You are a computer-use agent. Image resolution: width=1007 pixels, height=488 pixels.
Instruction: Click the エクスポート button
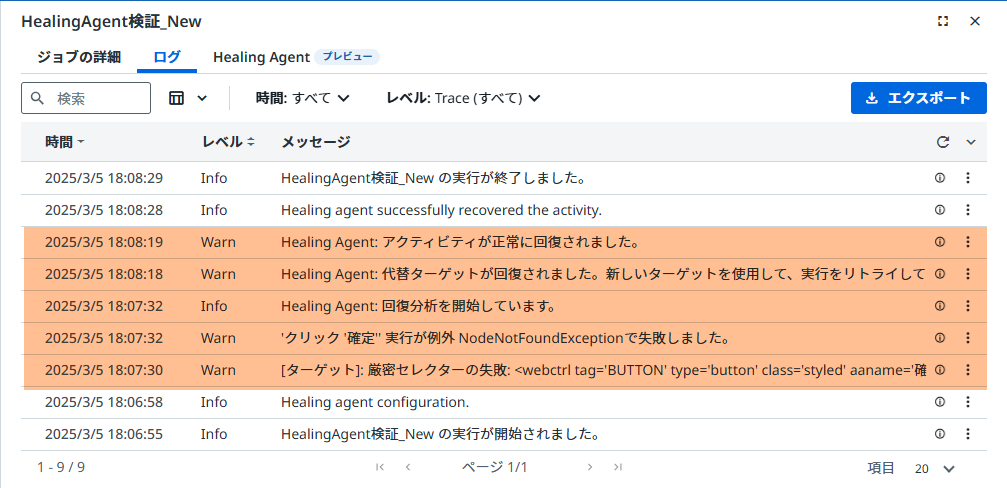[918, 98]
